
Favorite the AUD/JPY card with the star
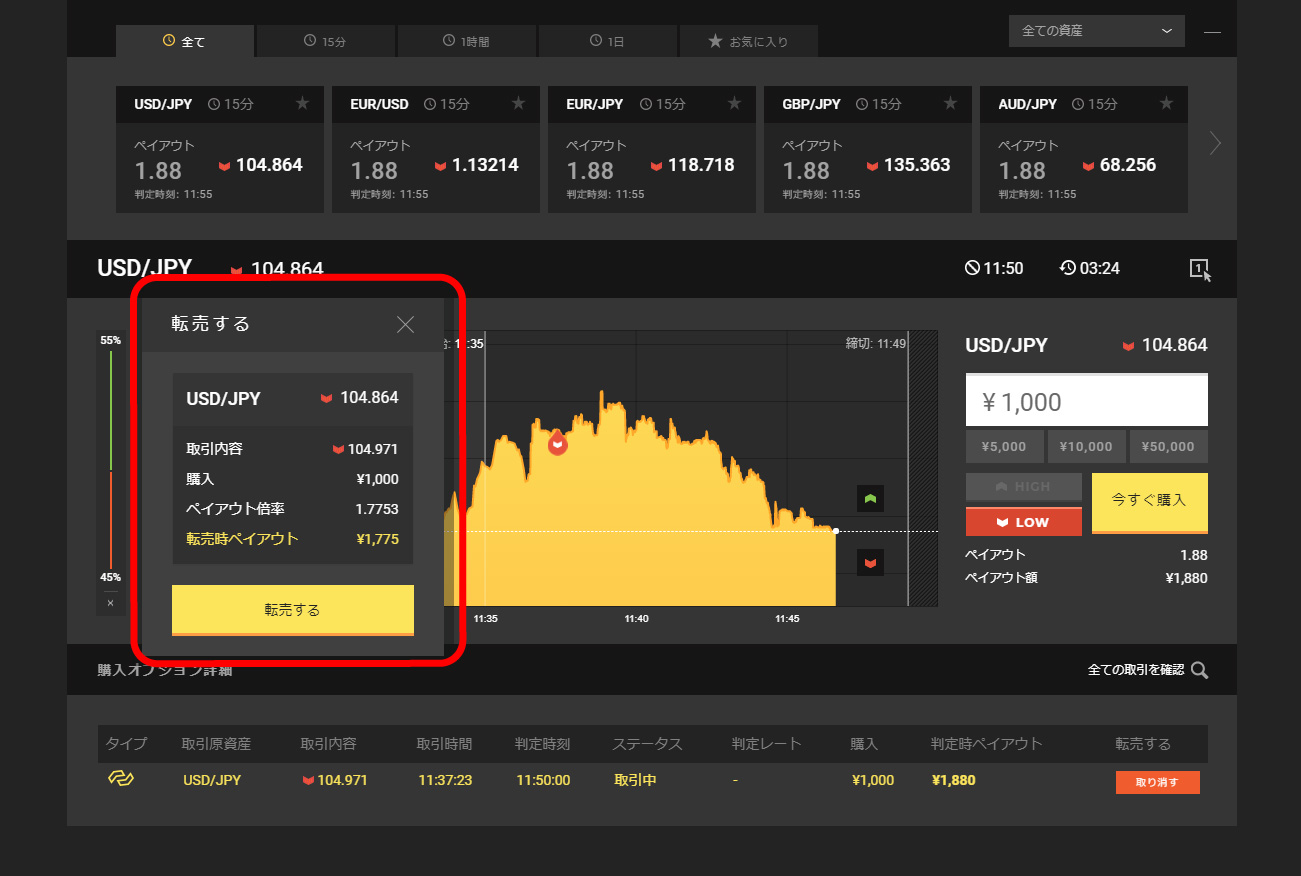tap(1166, 103)
